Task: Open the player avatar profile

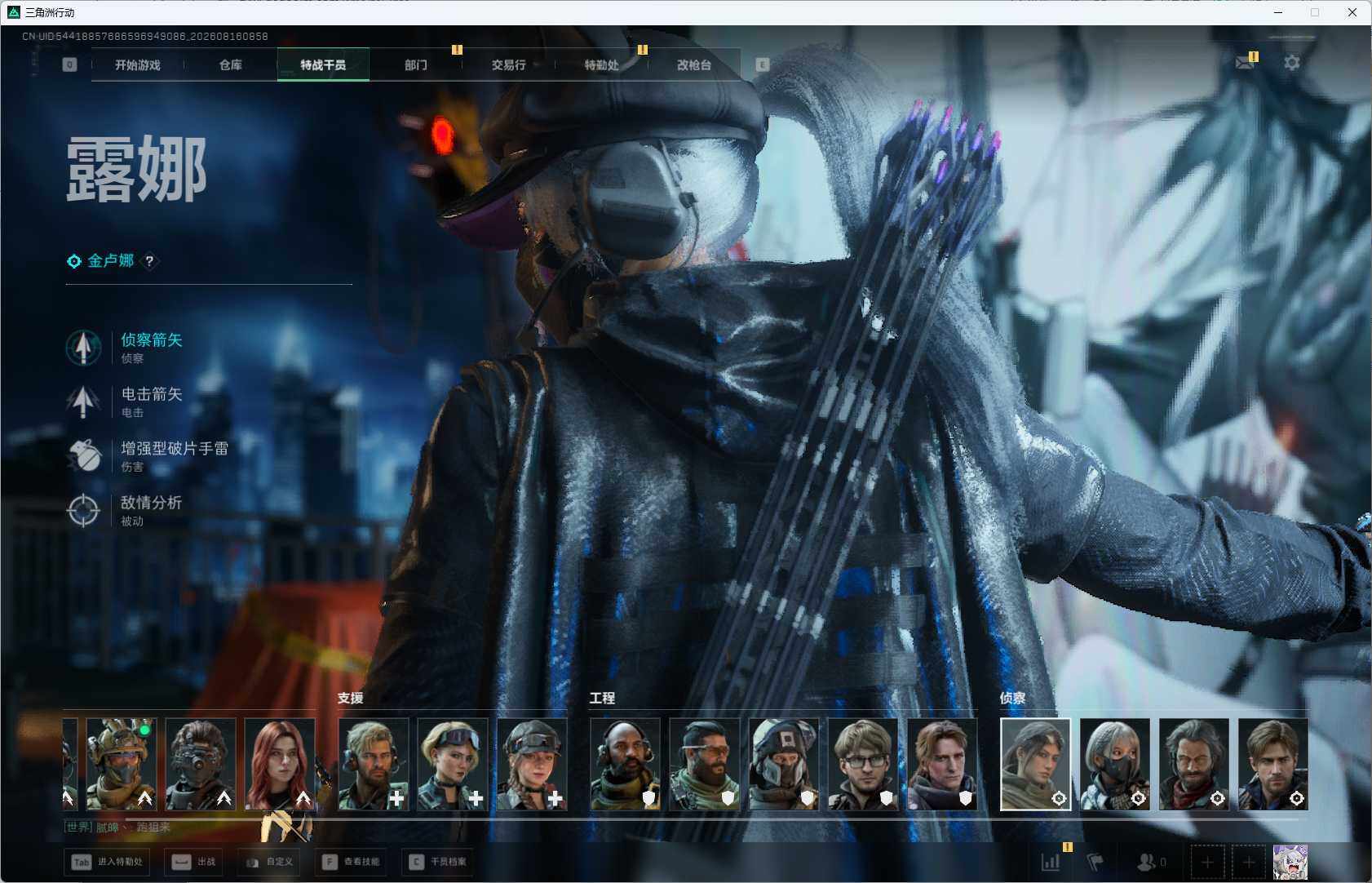Action: [x=1290, y=862]
